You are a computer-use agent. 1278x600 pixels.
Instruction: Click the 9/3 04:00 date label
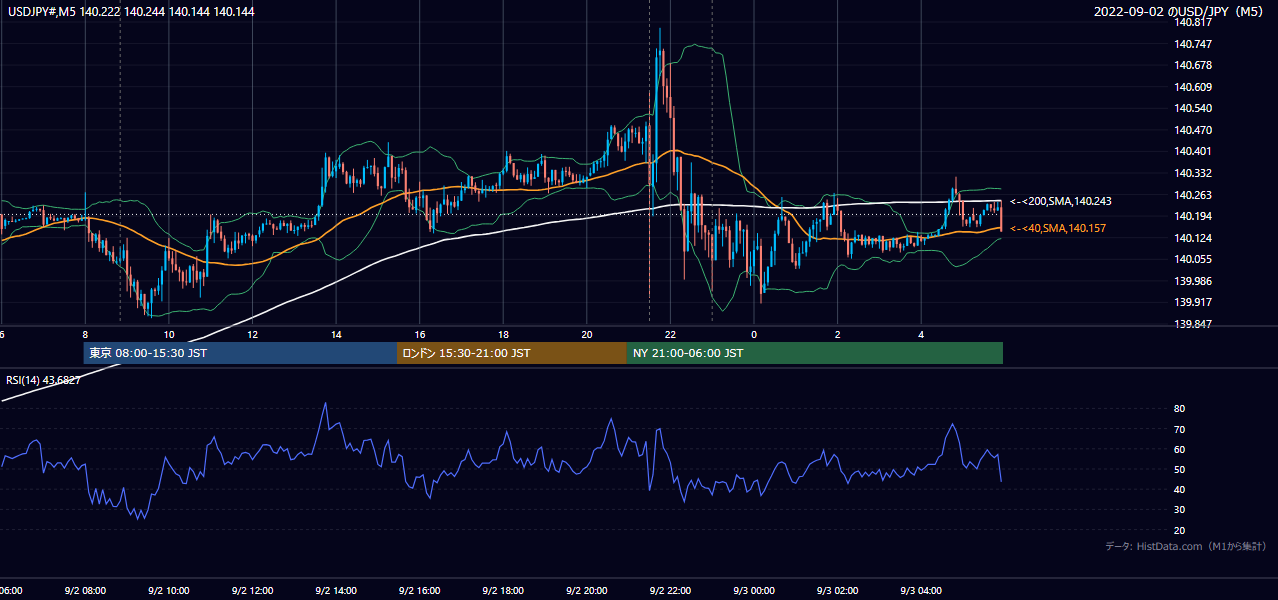(x=921, y=591)
